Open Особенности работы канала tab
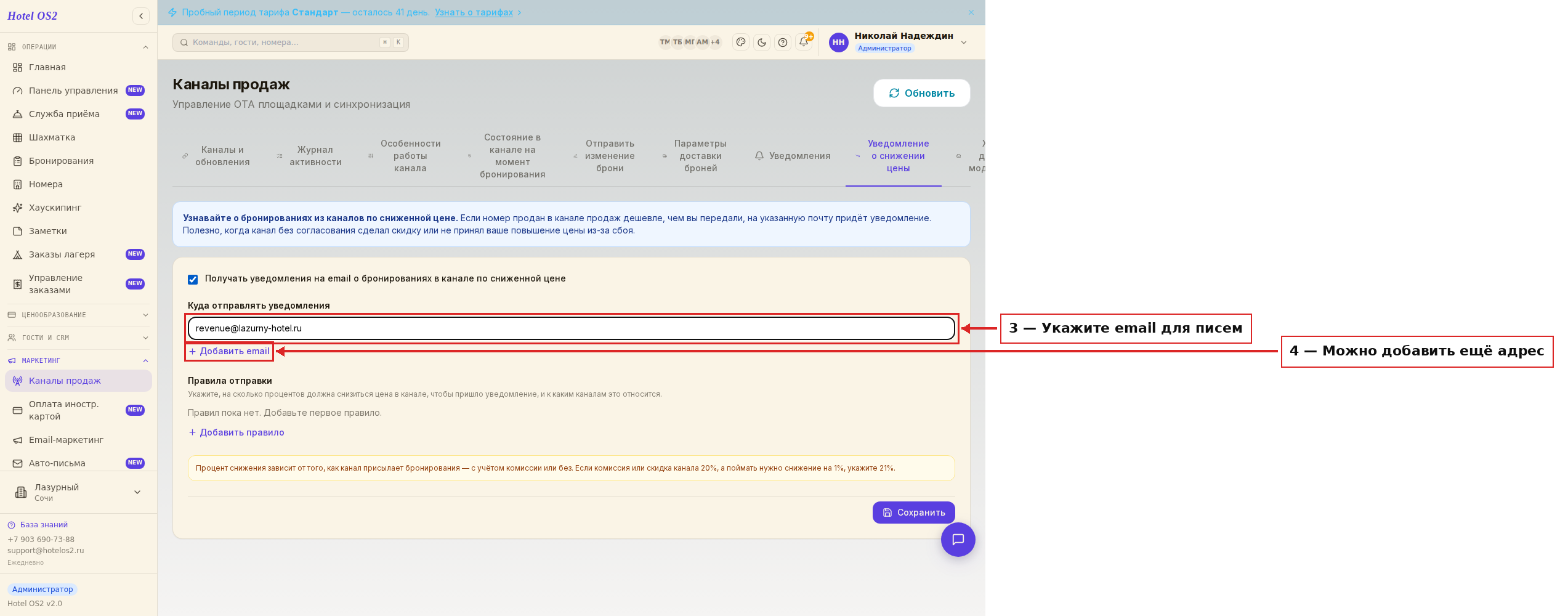Image resolution: width=1568 pixels, height=616 pixels. [405, 156]
